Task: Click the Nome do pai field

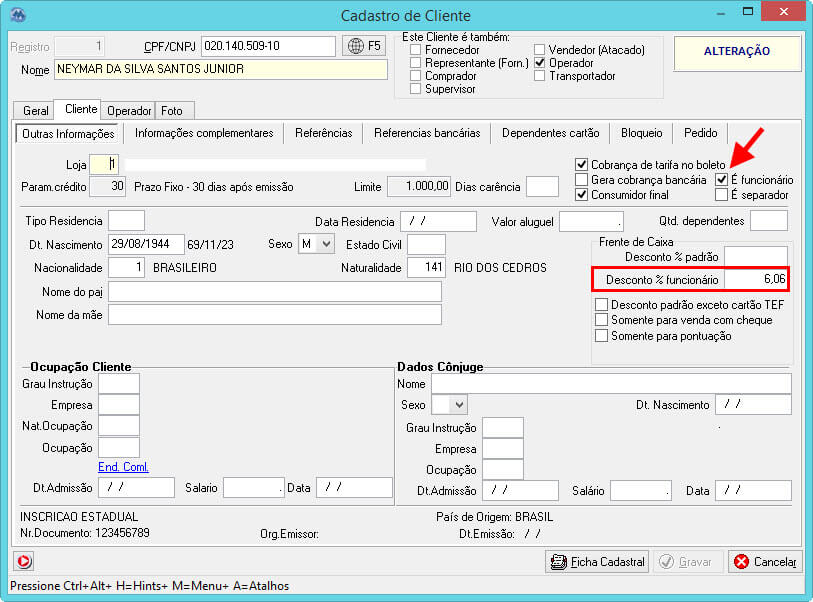Action: coord(275,291)
